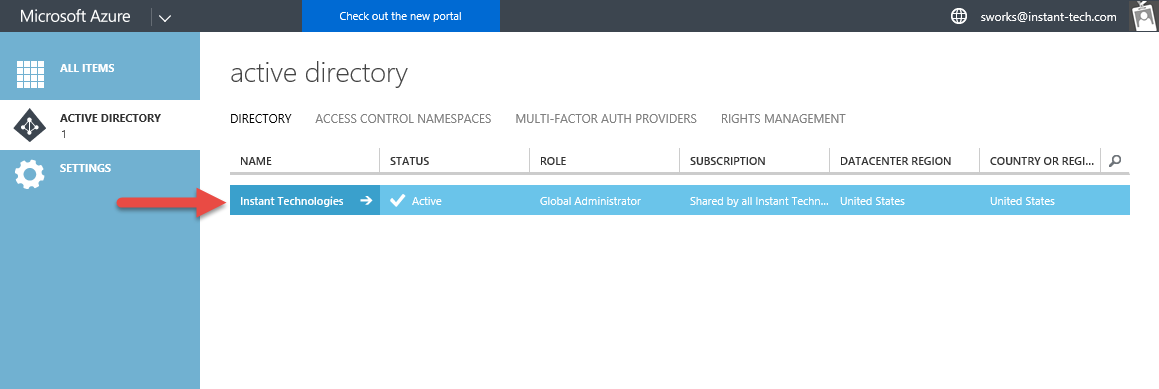Viewport: 1159px width, 389px height.
Task: Click the Active status checkmark
Action: [398, 200]
